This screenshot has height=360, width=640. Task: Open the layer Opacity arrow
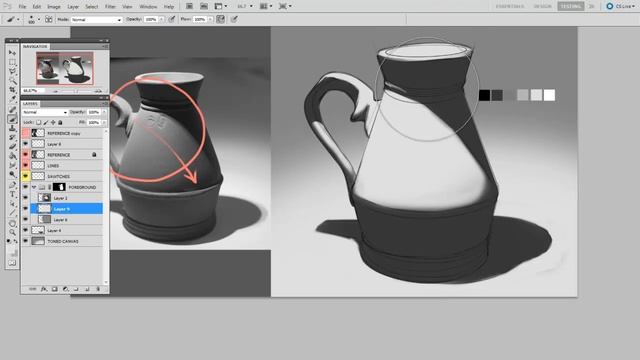tap(104, 112)
